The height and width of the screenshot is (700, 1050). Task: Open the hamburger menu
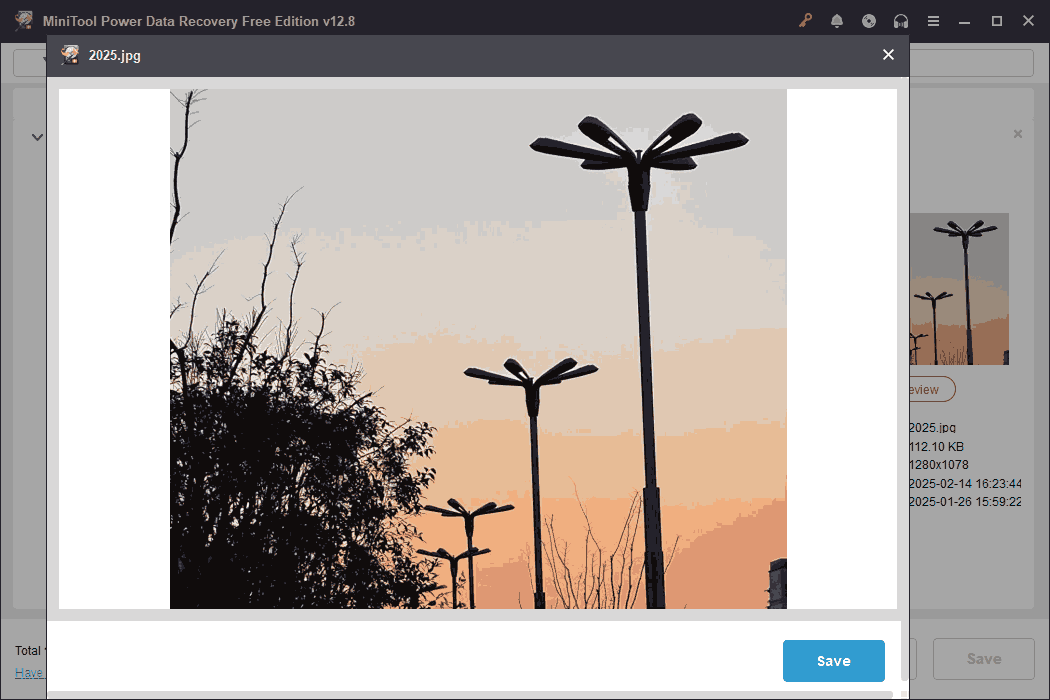click(x=933, y=20)
